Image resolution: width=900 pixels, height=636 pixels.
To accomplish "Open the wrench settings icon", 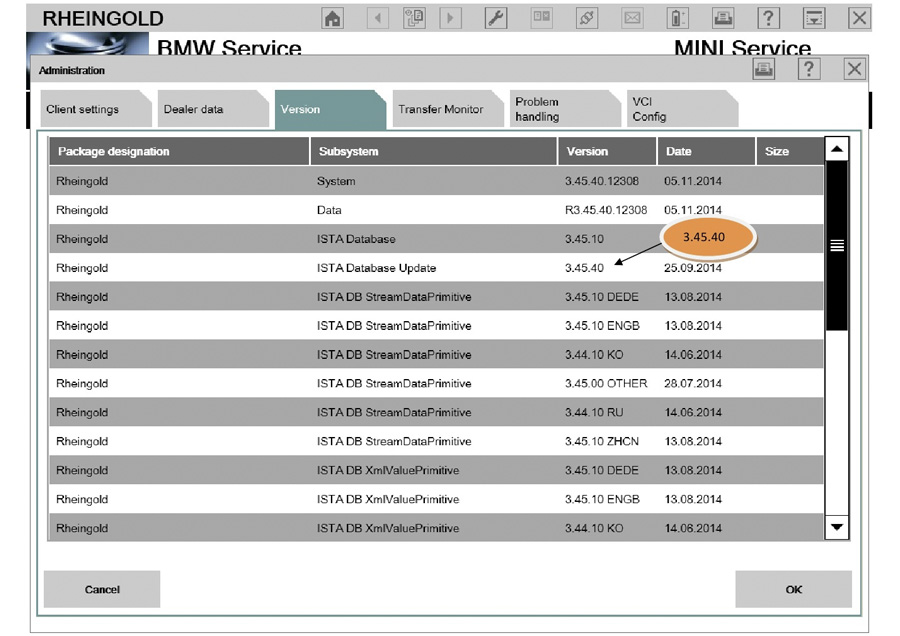I will tap(495, 18).
